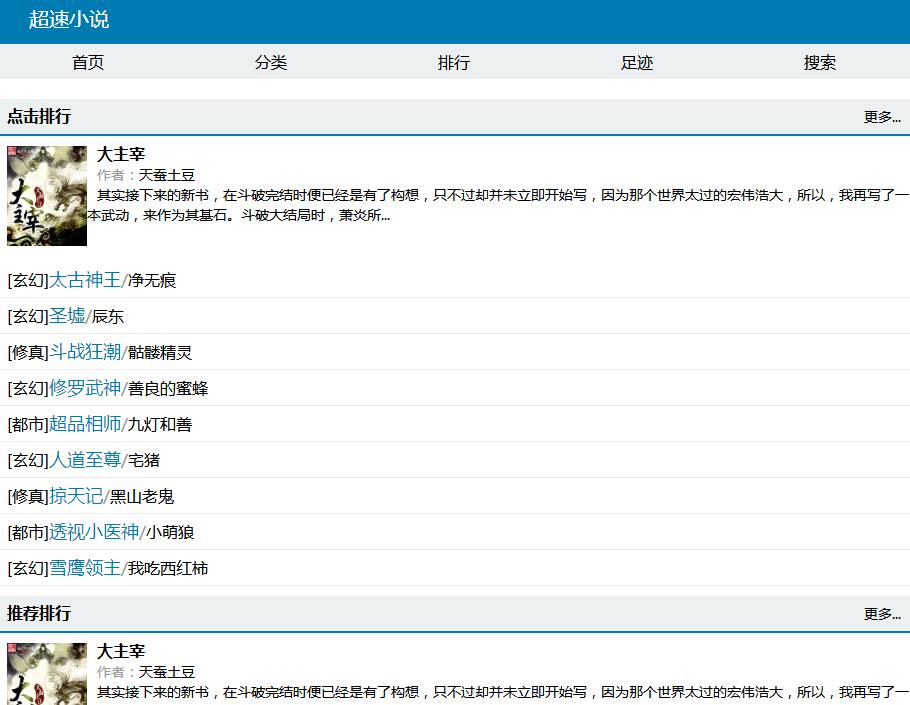Open the novel 斗战狂潮

coord(88,353)
